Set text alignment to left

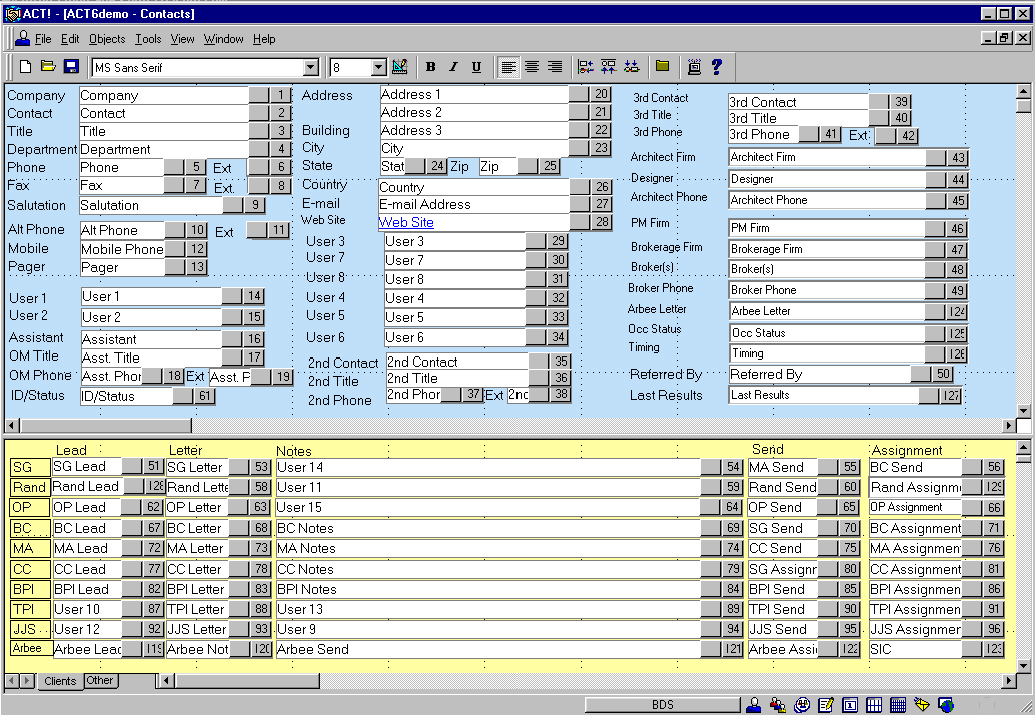tap(508, 67)
